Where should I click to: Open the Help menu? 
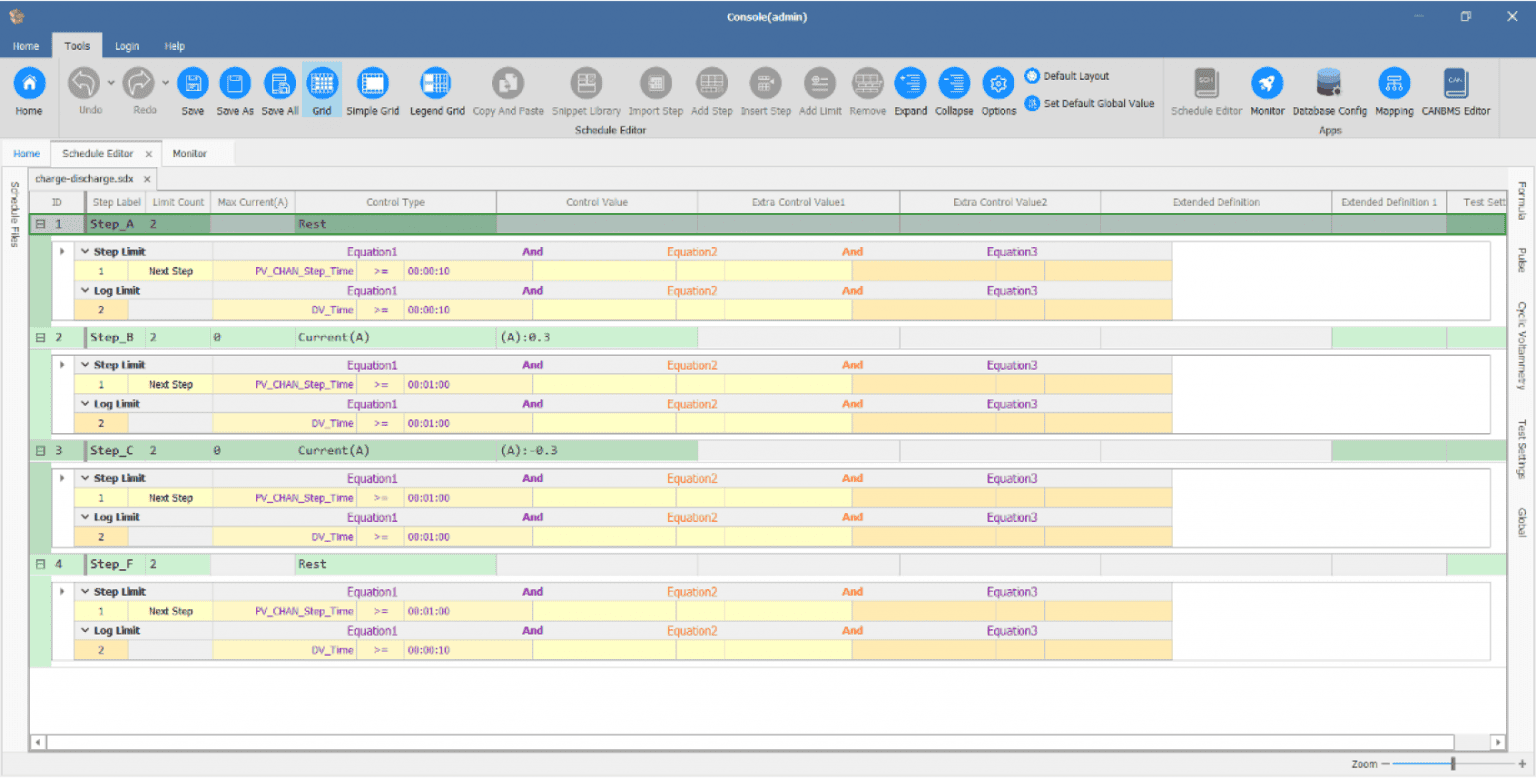(x=175, y=45)
